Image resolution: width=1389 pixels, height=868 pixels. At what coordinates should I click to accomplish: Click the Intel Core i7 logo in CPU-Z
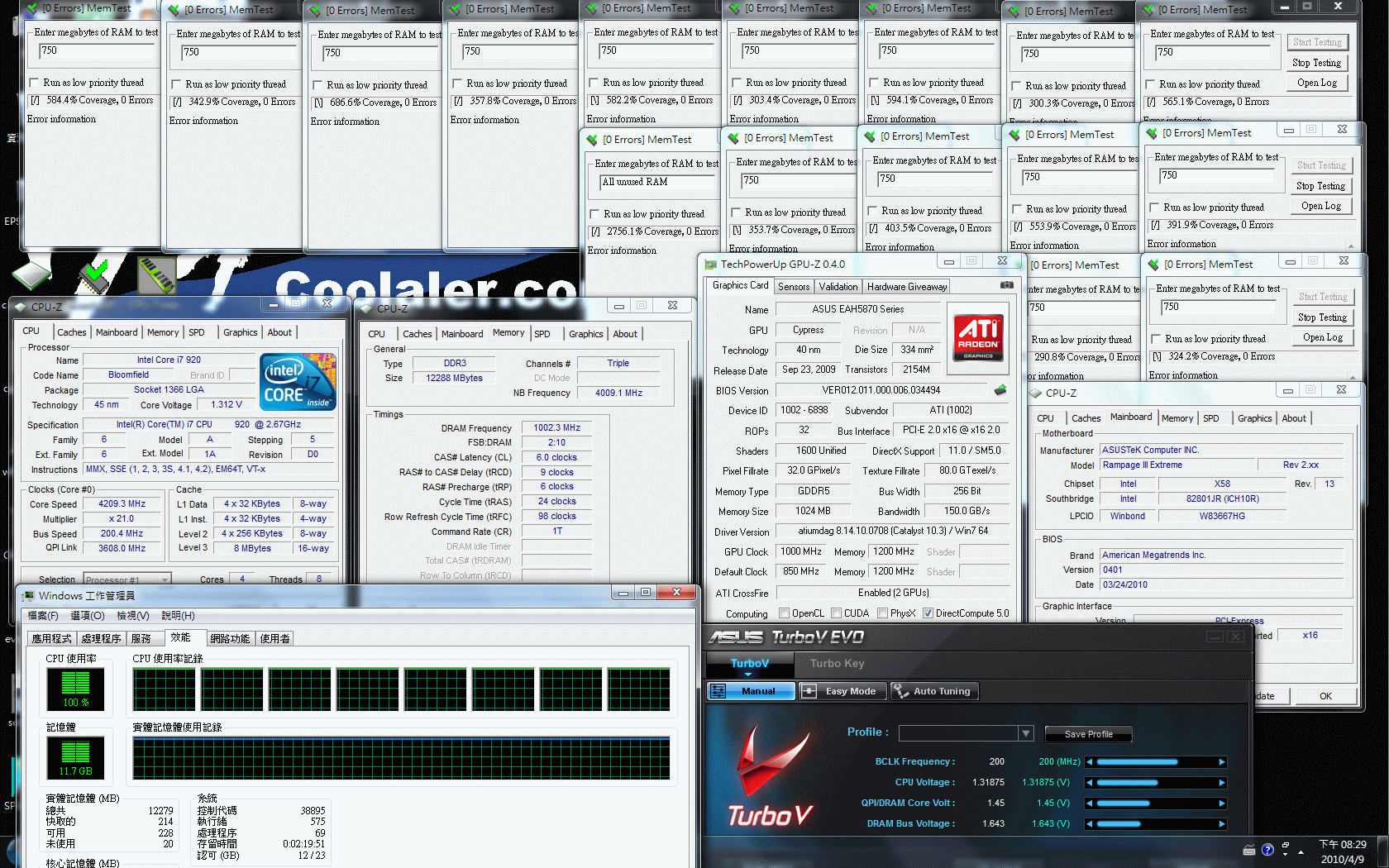[x=298, y=381]
